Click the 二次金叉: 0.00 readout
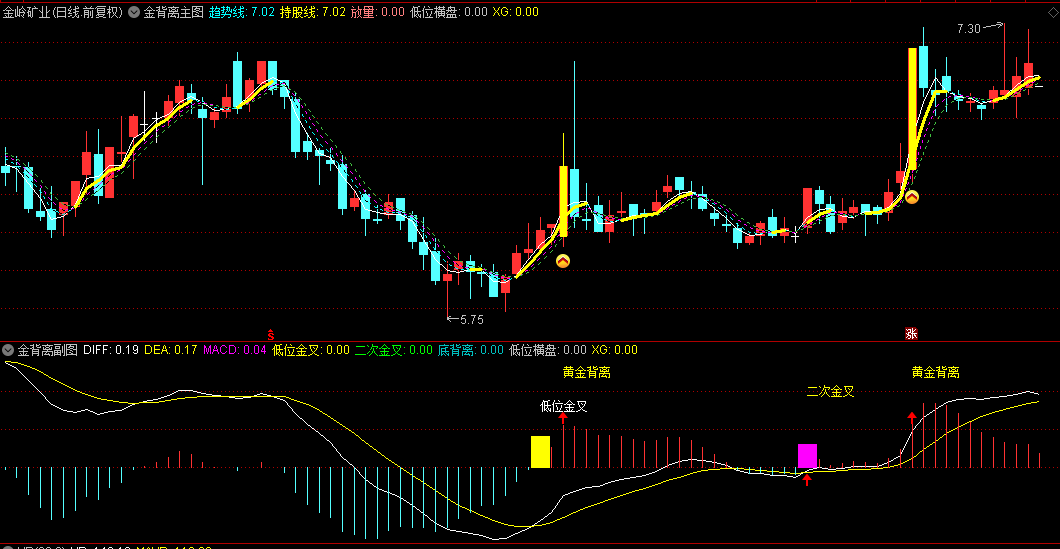The image size is (1060, 549). click(393, 350)
